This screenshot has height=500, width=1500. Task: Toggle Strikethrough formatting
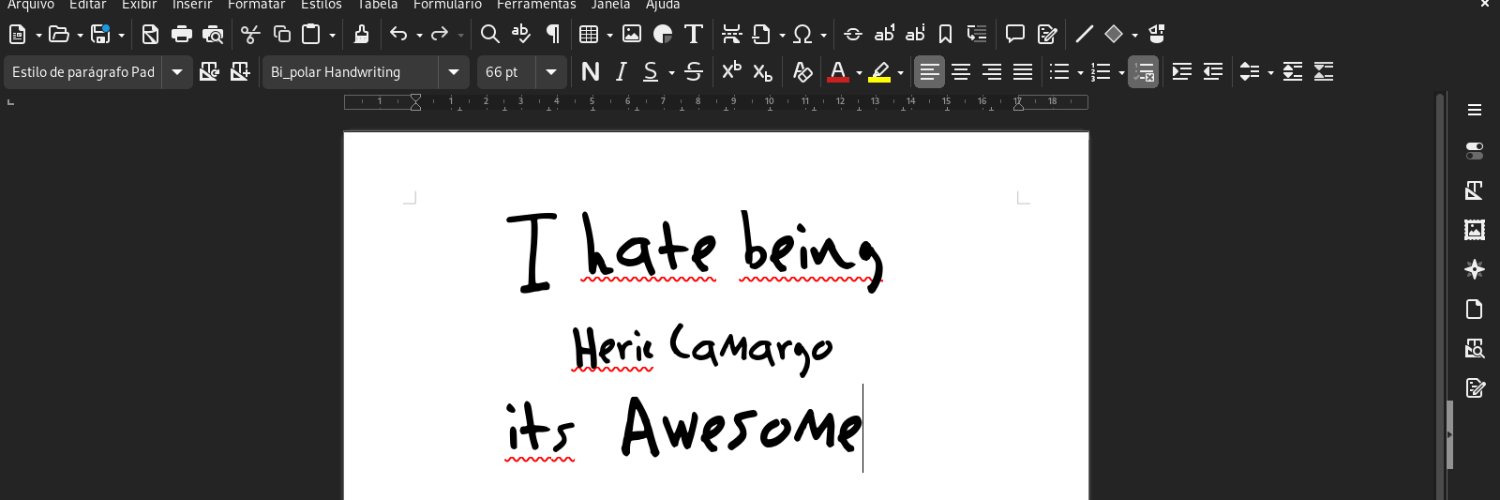click(x=694, y=72)
